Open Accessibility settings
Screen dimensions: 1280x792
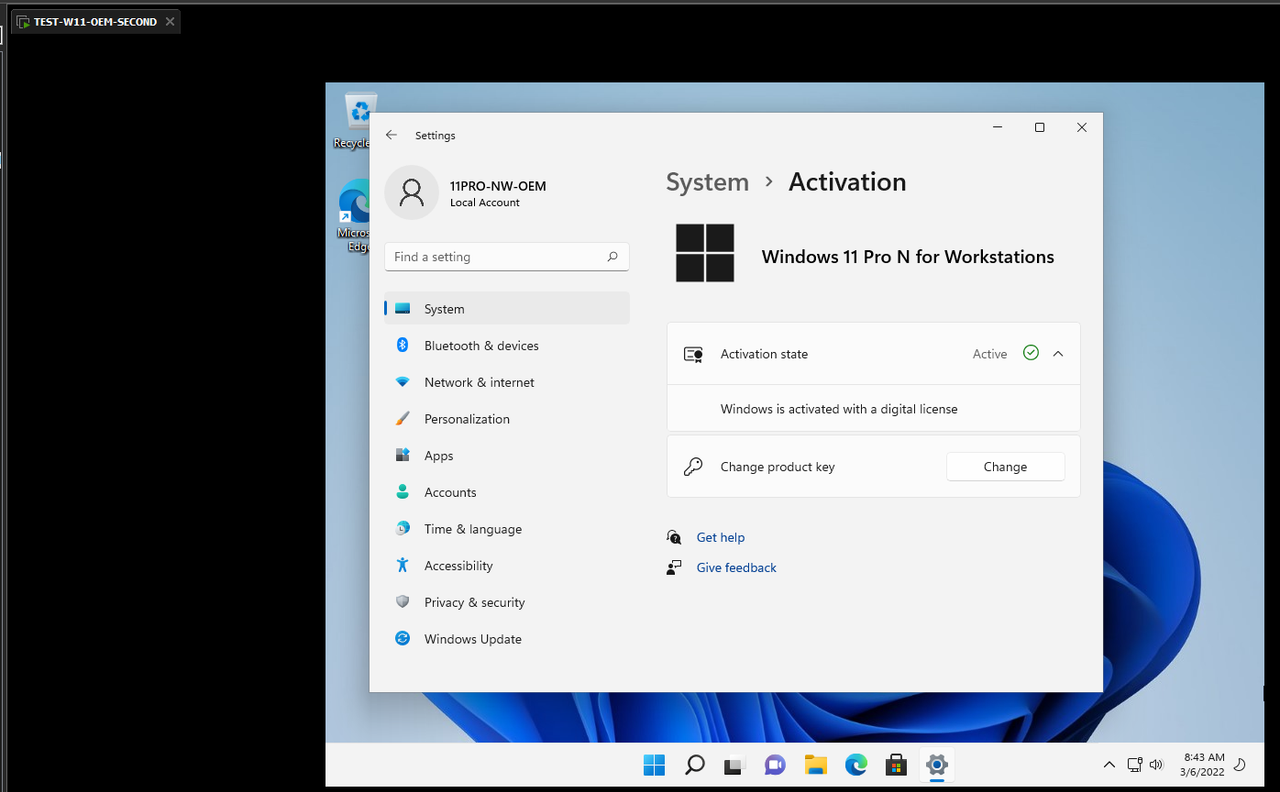[507, 566]
